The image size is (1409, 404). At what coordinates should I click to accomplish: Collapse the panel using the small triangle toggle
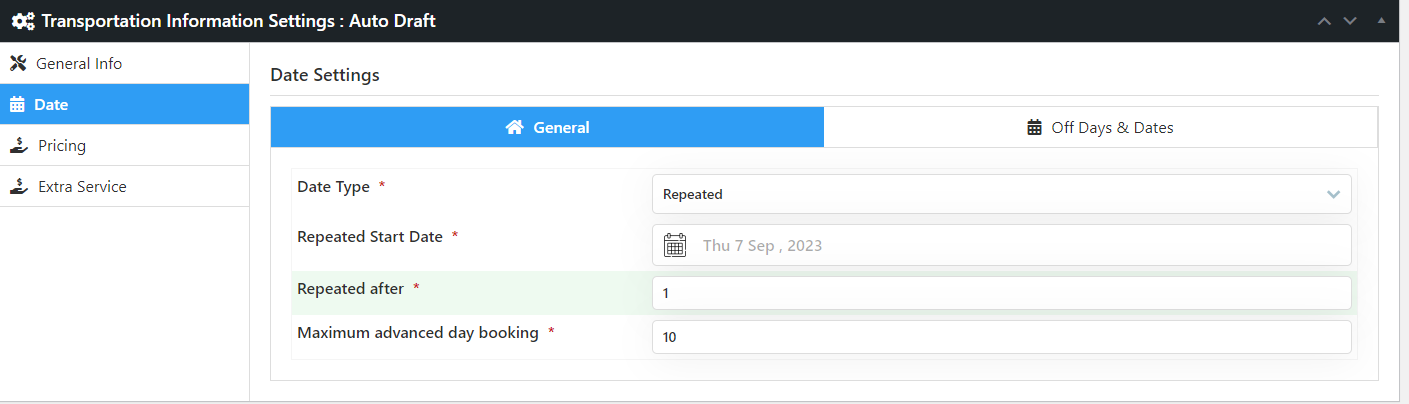click(x=1381, y=20)
